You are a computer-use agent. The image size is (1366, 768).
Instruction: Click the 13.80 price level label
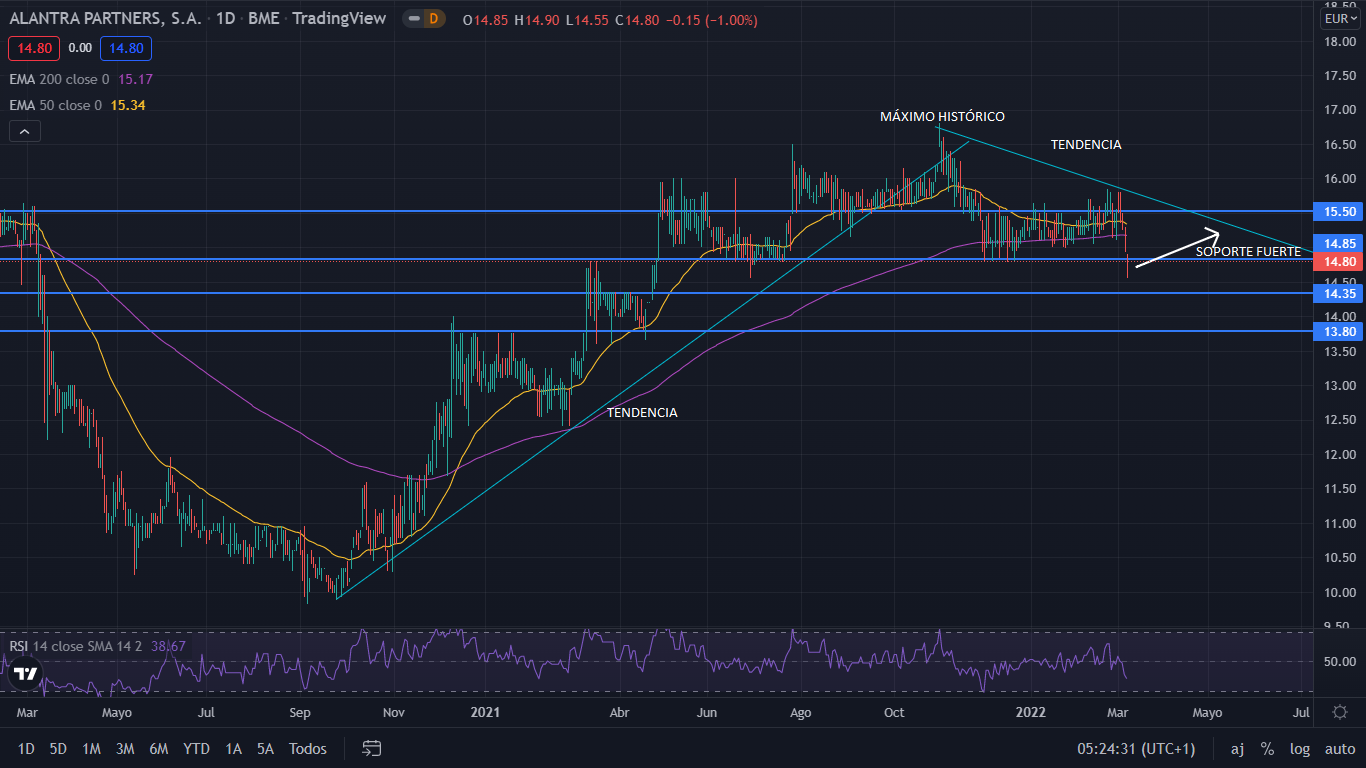1340,331
